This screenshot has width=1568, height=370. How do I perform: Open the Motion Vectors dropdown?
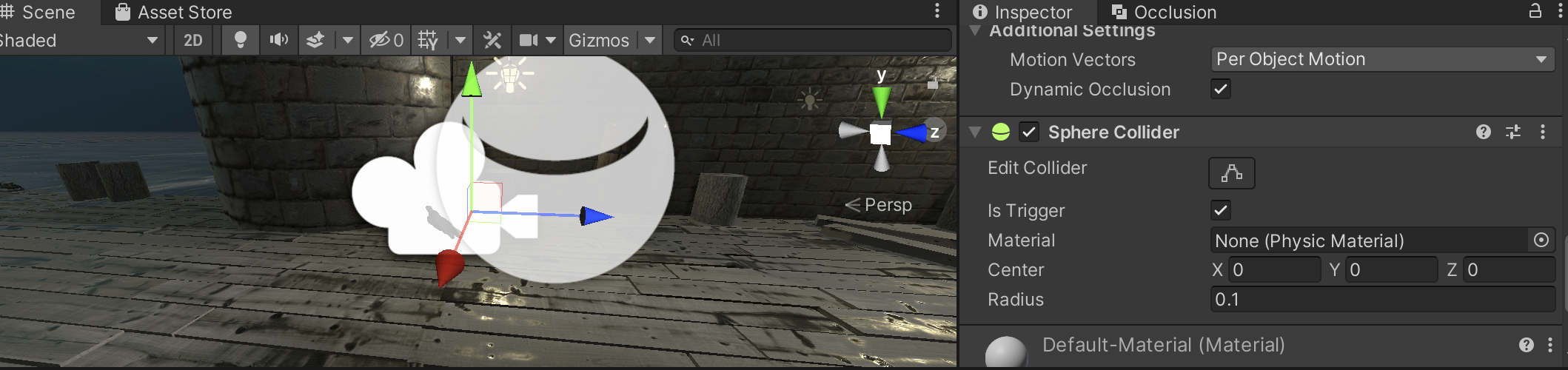[1383, 59]
